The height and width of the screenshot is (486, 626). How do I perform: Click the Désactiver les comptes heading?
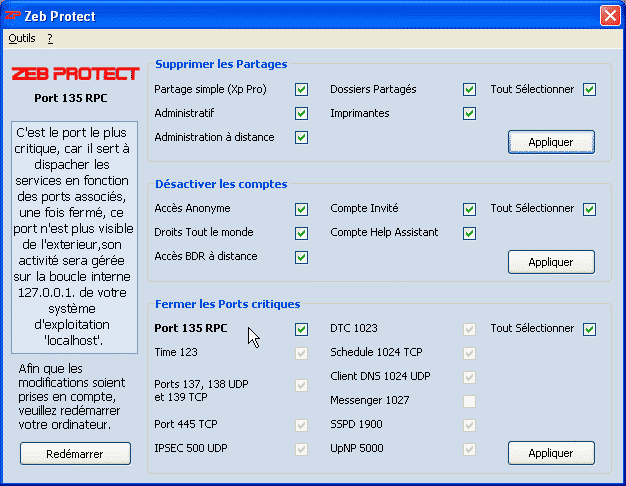[x=221, y=184]
